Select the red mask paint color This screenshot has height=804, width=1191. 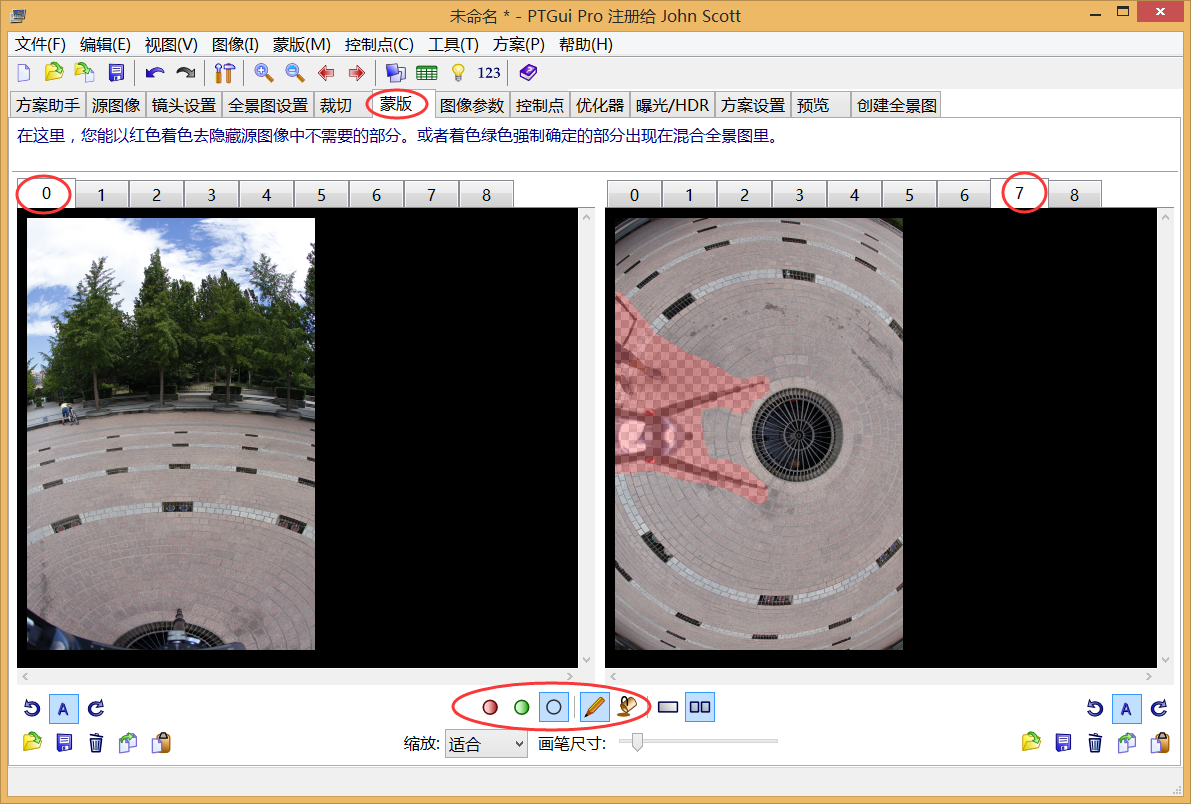tap(490, 707)
